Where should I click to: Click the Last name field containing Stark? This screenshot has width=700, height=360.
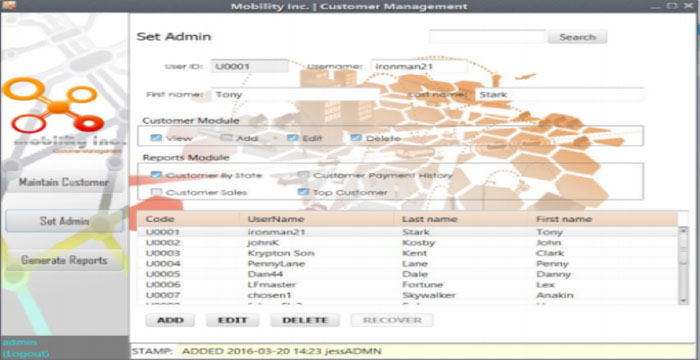point(559,95)
